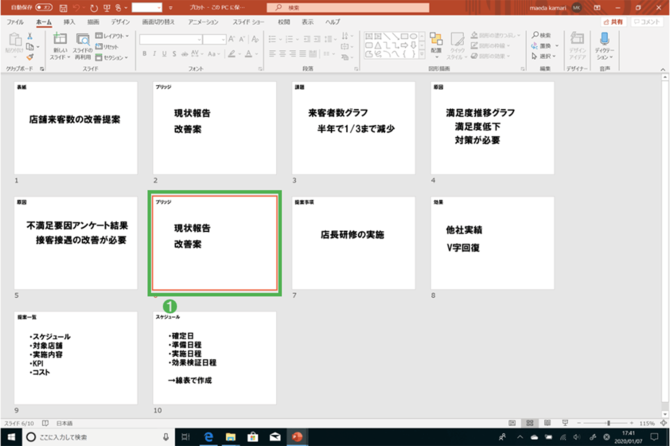
Task: Click the 日本語 language indicator in the status bar
Action: pos(64,423)
